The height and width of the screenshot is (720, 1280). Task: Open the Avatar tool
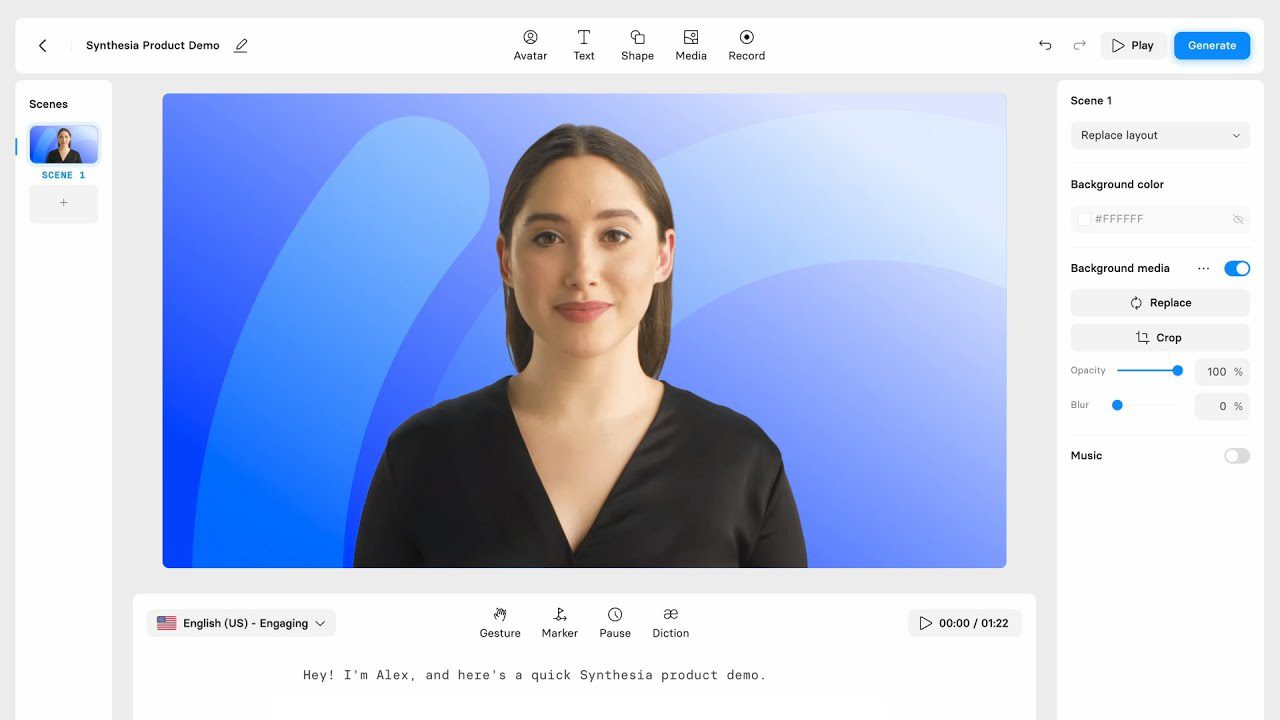click(x=530, y=45)
